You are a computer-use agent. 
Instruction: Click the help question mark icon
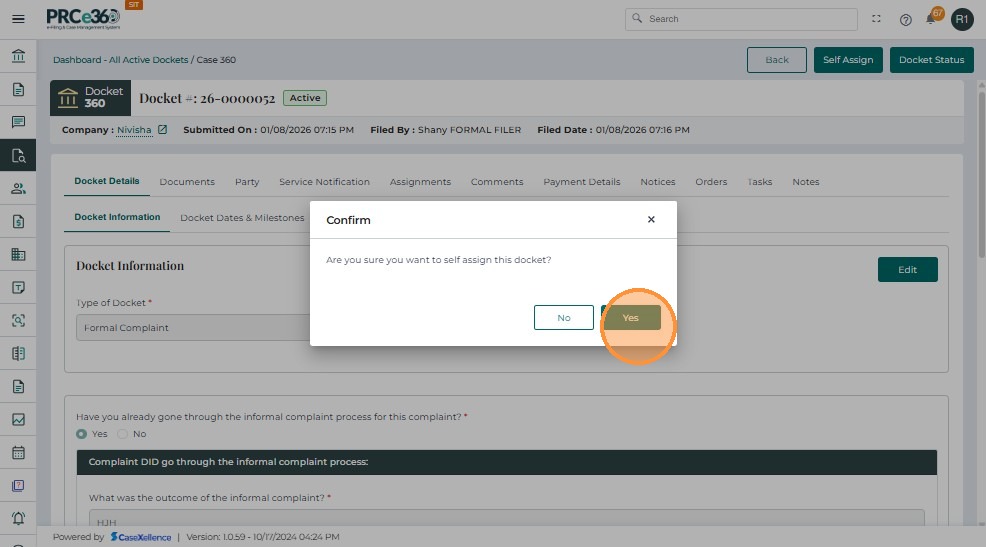(x=905, y=19)
